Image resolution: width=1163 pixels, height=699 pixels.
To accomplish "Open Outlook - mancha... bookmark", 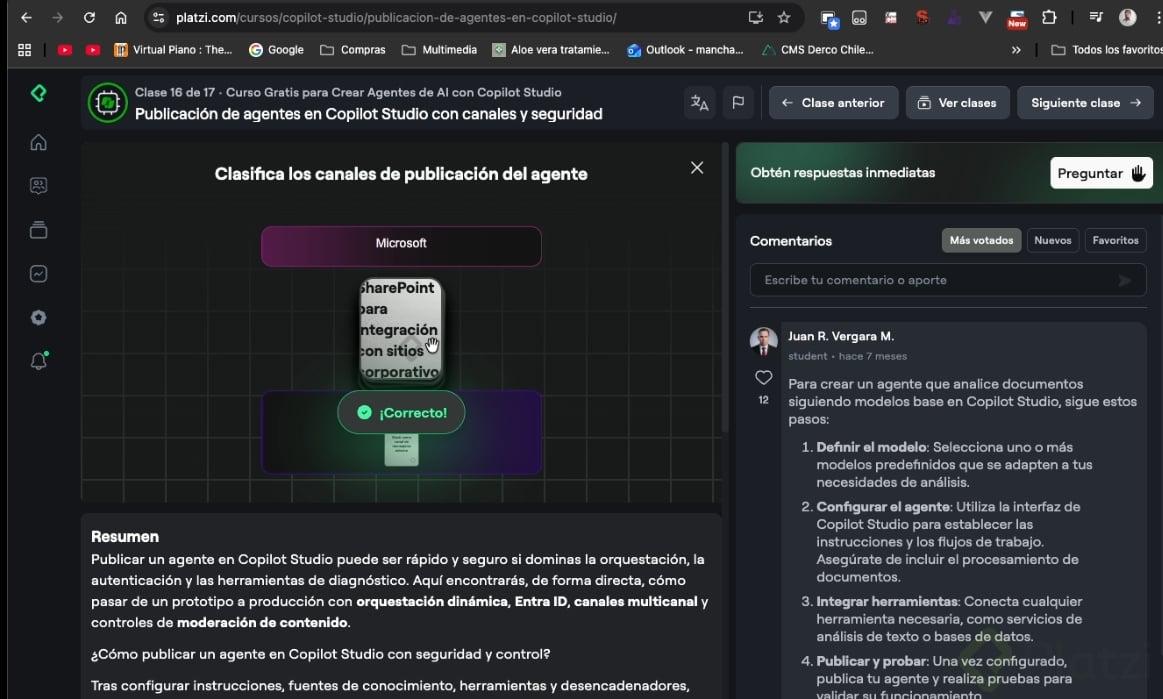I will 685,50.
